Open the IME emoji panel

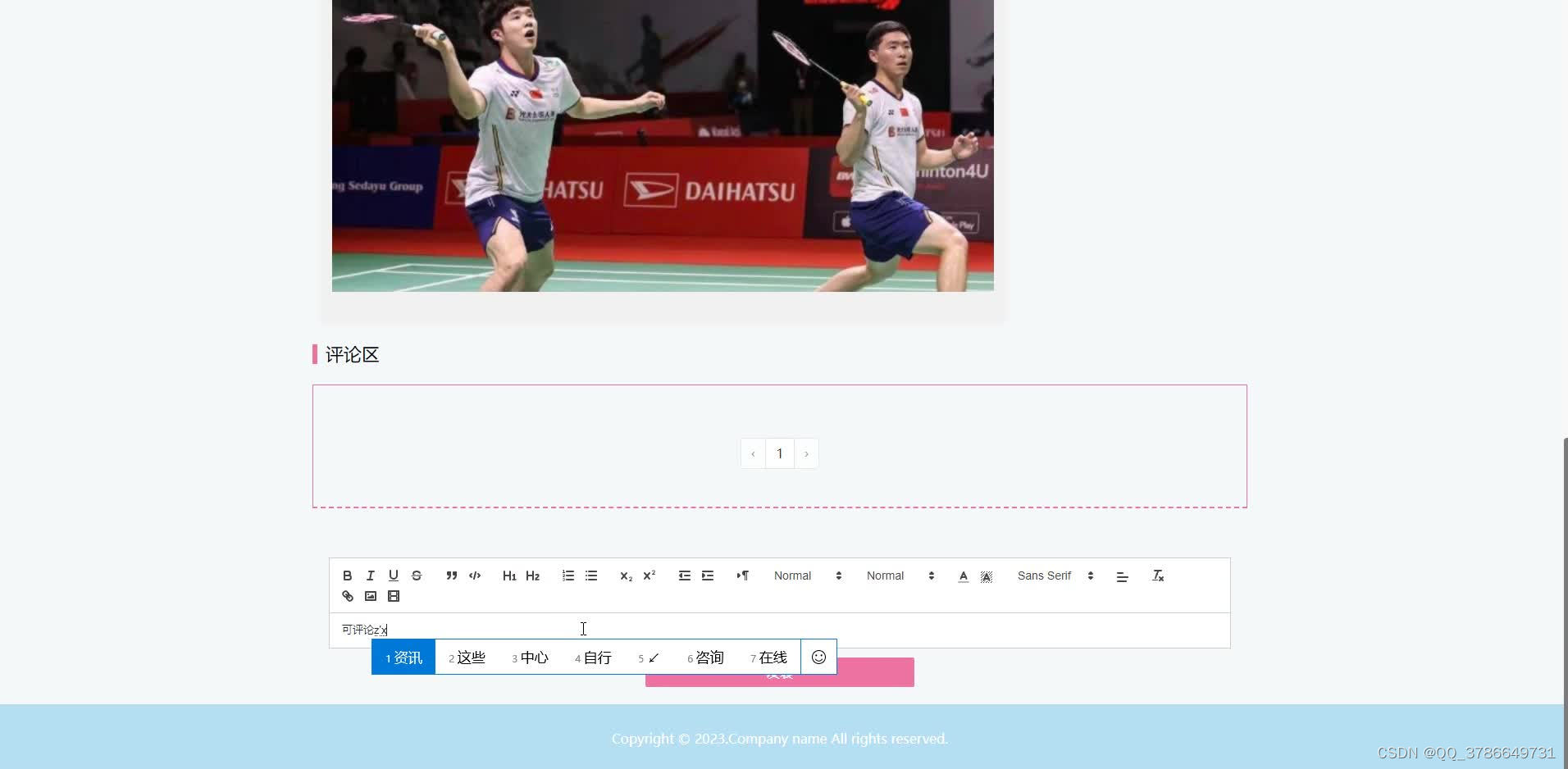click(818, 657)
